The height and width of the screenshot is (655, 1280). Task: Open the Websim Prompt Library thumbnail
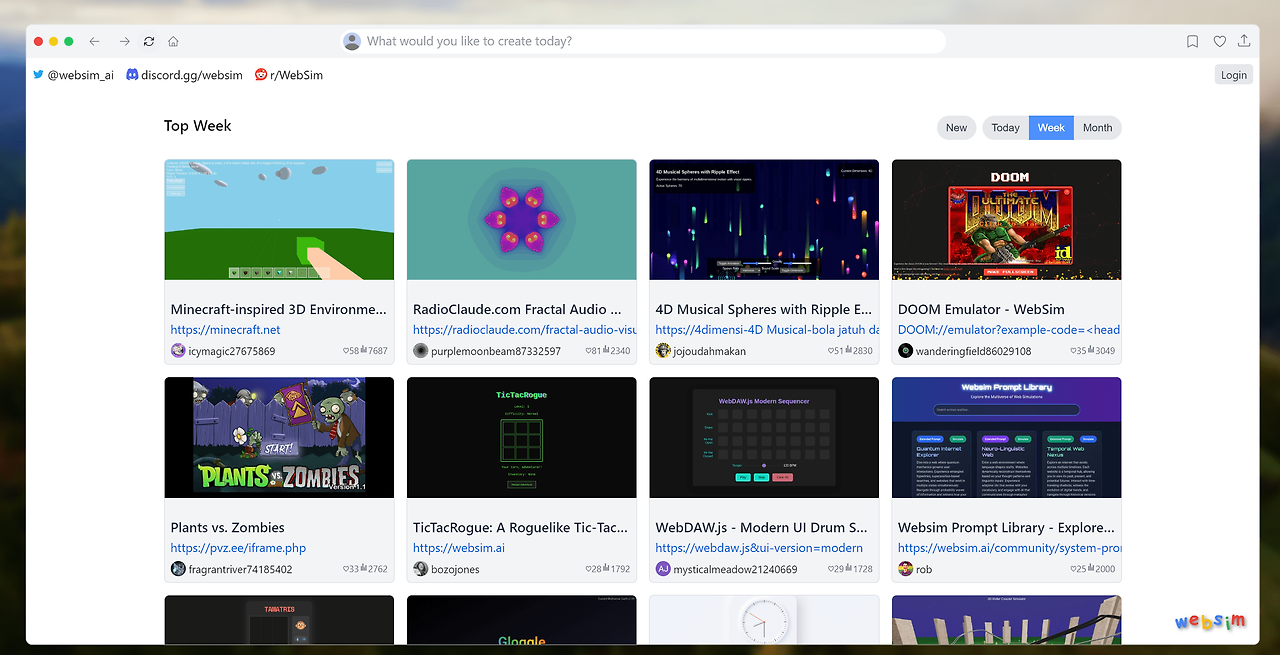tap(1006, 437)
